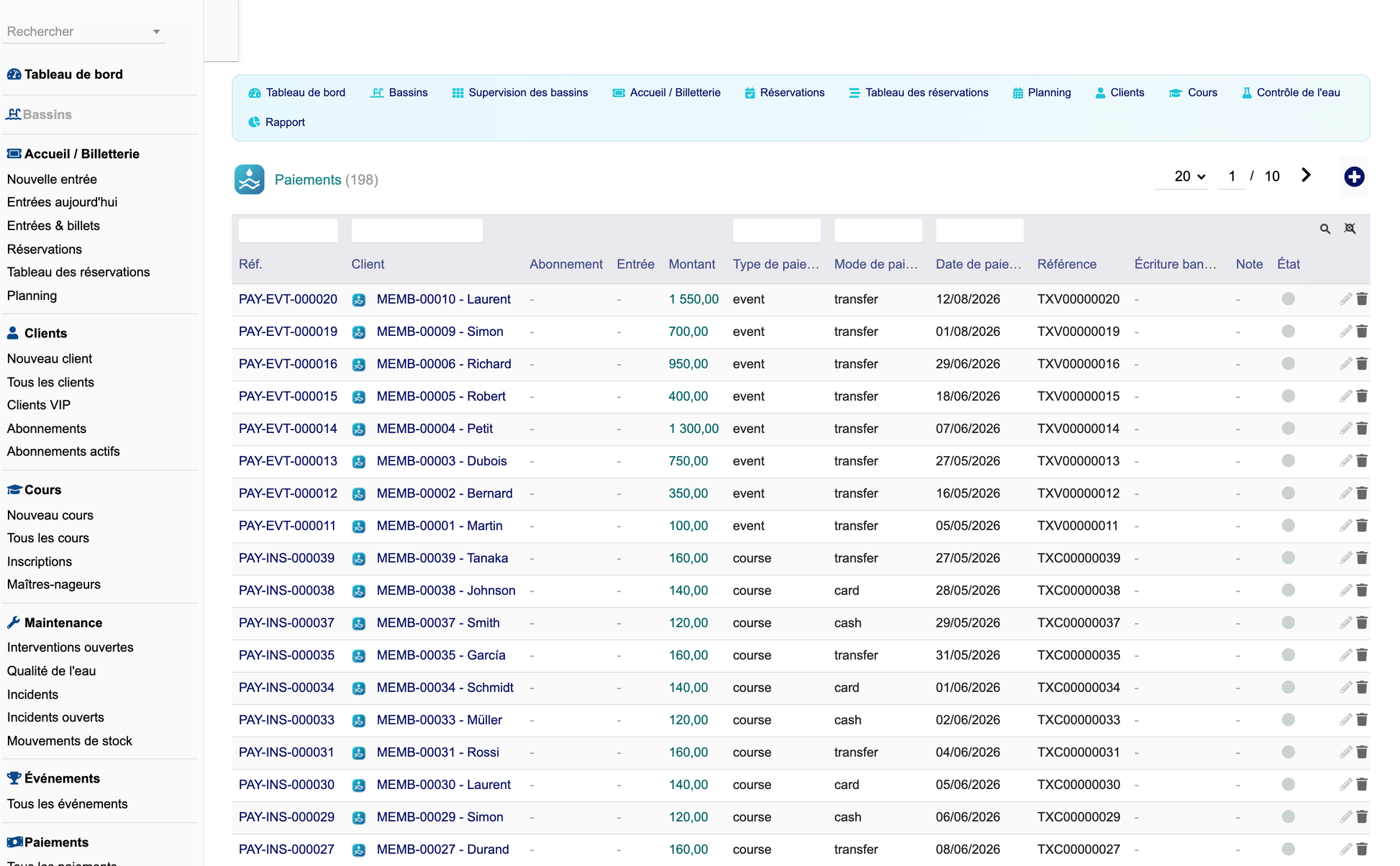Open Mouvements de stock in sidebar

[69, 741]
